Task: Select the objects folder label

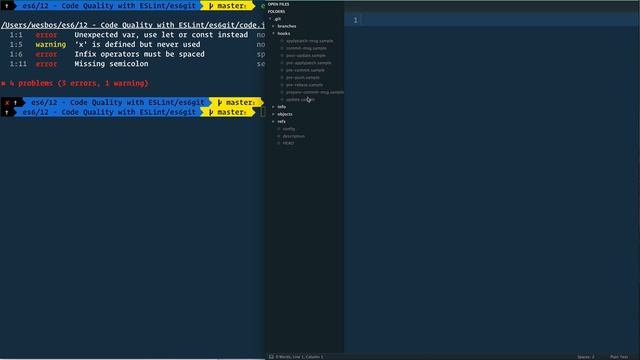Action: tap(284, 114)
